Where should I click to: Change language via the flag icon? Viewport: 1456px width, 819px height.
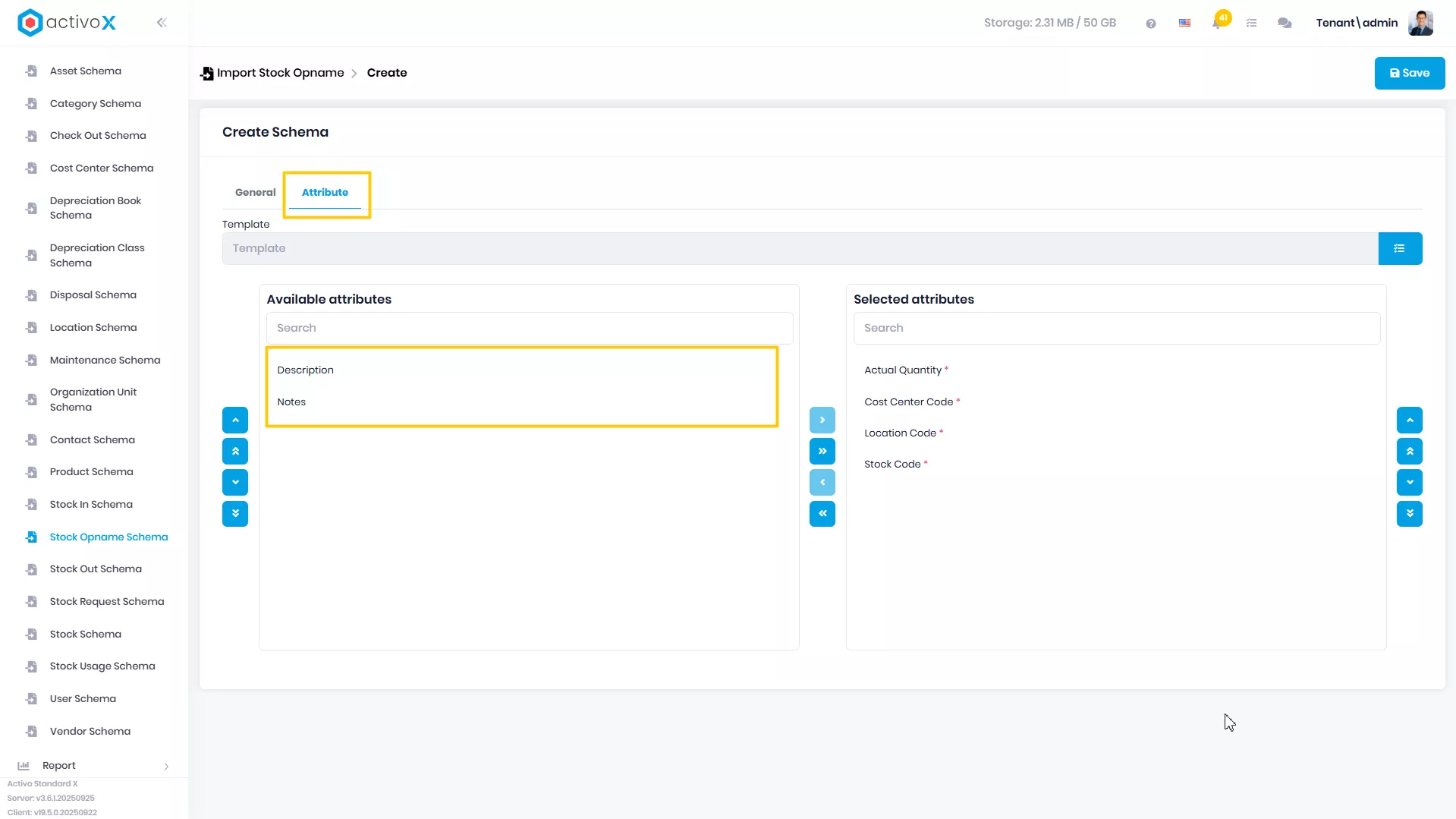[x=1184, y=23]
